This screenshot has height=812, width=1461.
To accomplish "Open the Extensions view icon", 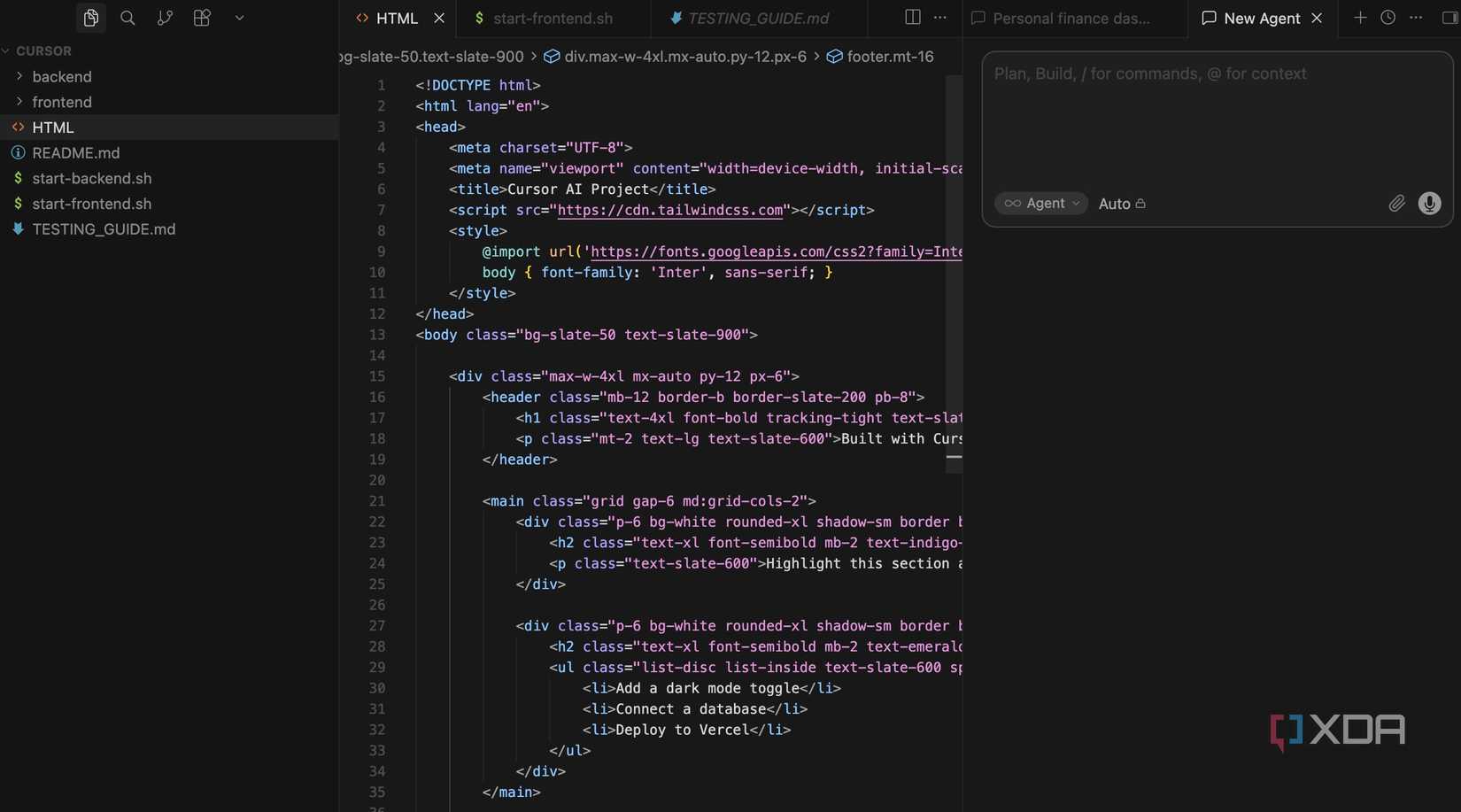I will [202, 18].
